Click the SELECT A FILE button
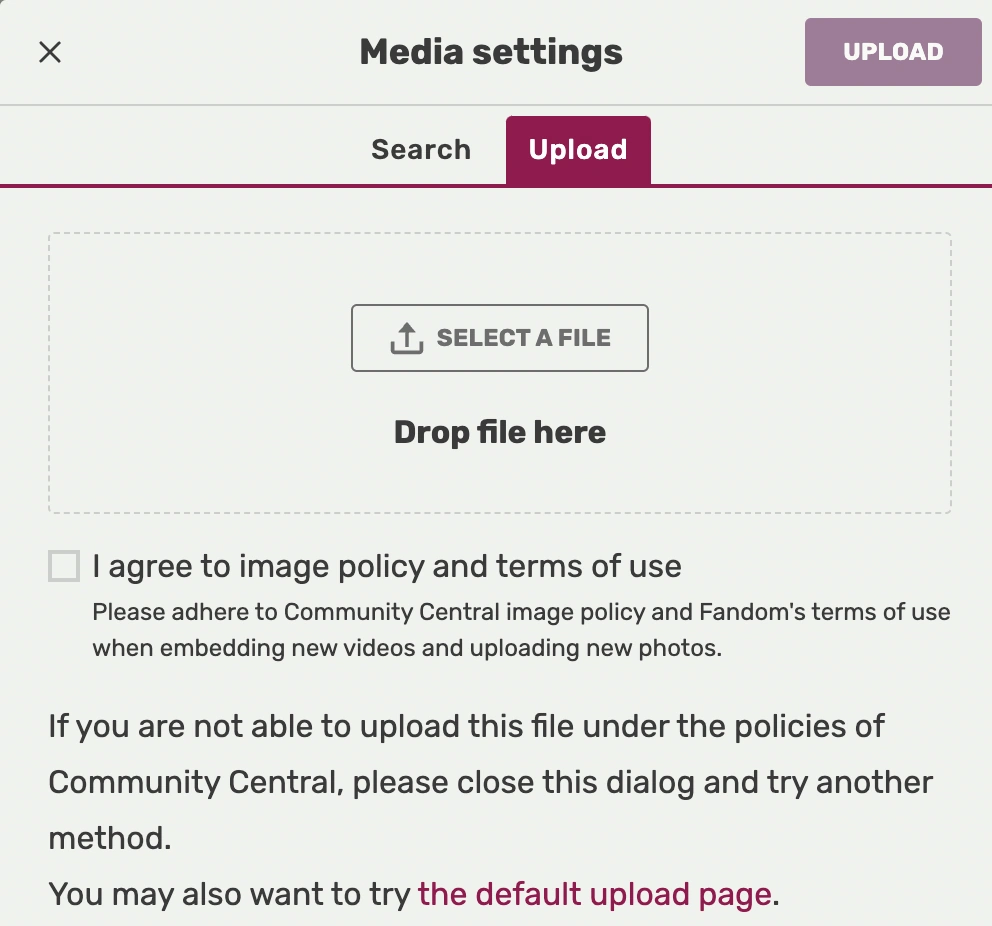Viewport: 992px width, 926px height. 500,338
